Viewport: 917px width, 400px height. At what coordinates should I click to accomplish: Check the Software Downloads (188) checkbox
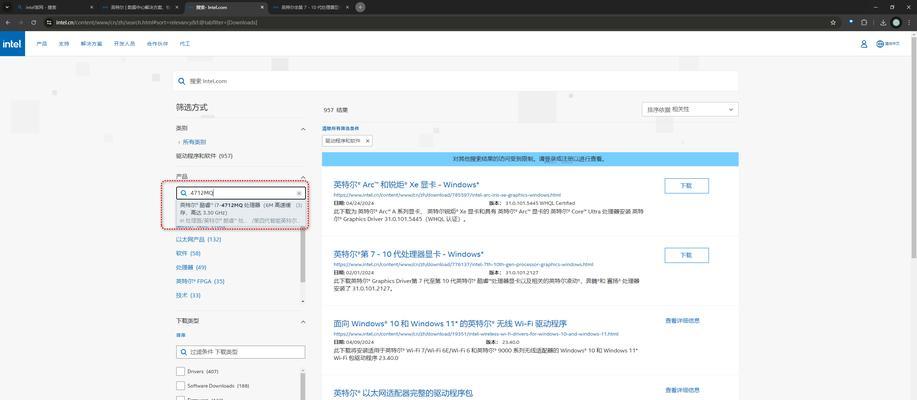point(180,386)
